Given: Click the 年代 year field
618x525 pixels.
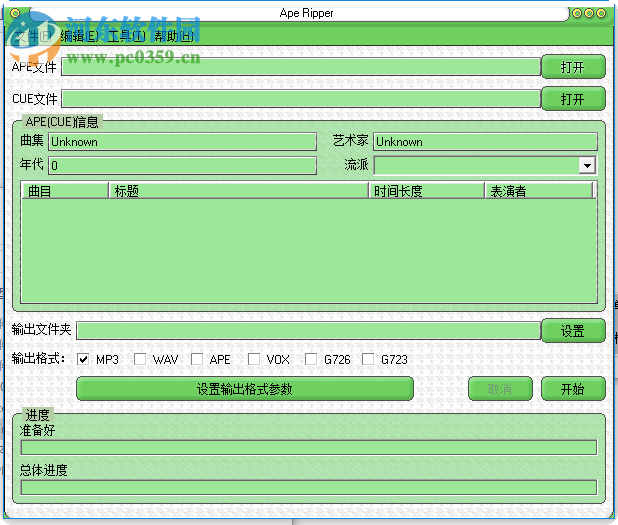Looking at the screenshot, I should click(182, 166).
